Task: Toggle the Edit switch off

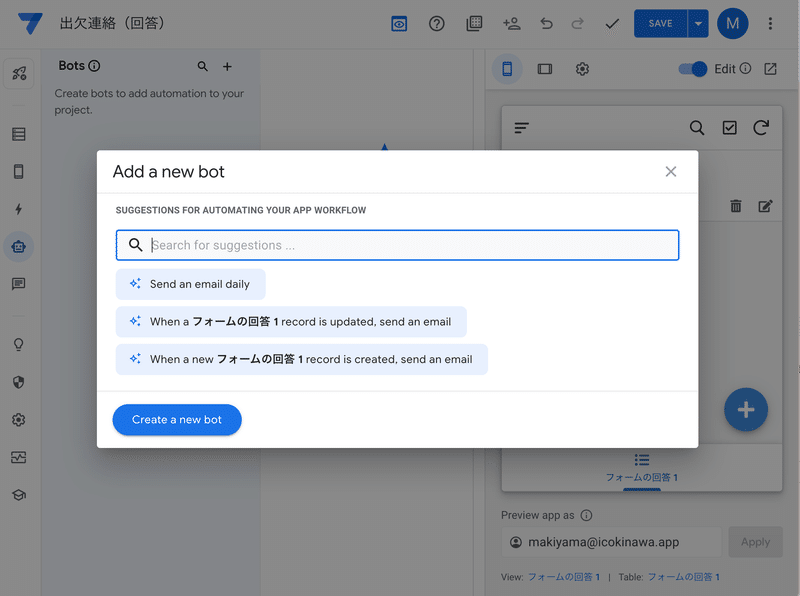Action: (692, 69)
